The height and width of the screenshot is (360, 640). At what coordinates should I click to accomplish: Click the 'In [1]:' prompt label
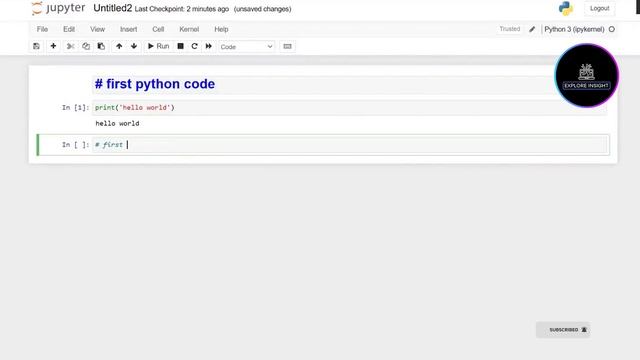pos(76,107)
